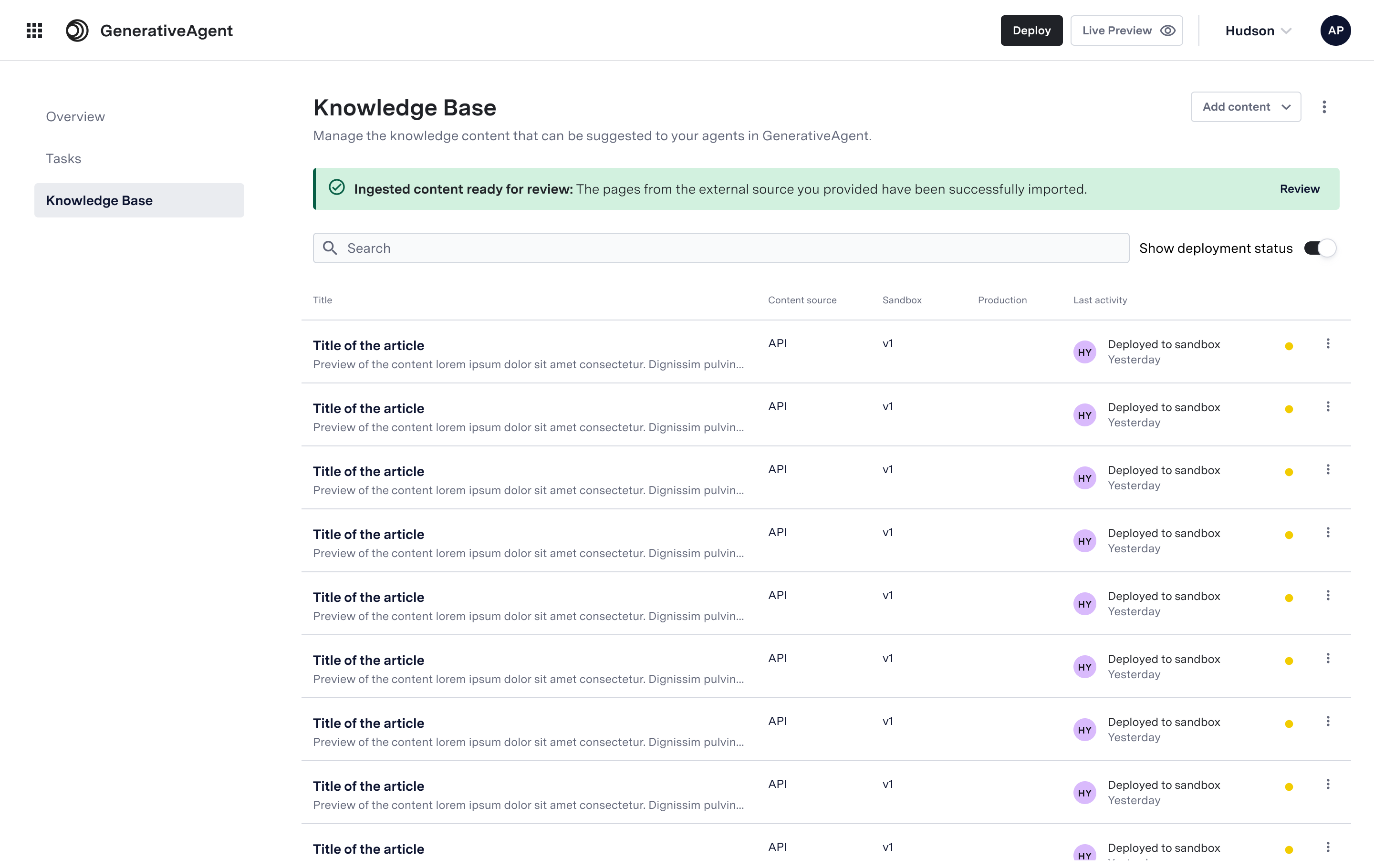Open the Knowledge Base page options kebab menu
1374x868 pixels.
point(1324,107)
